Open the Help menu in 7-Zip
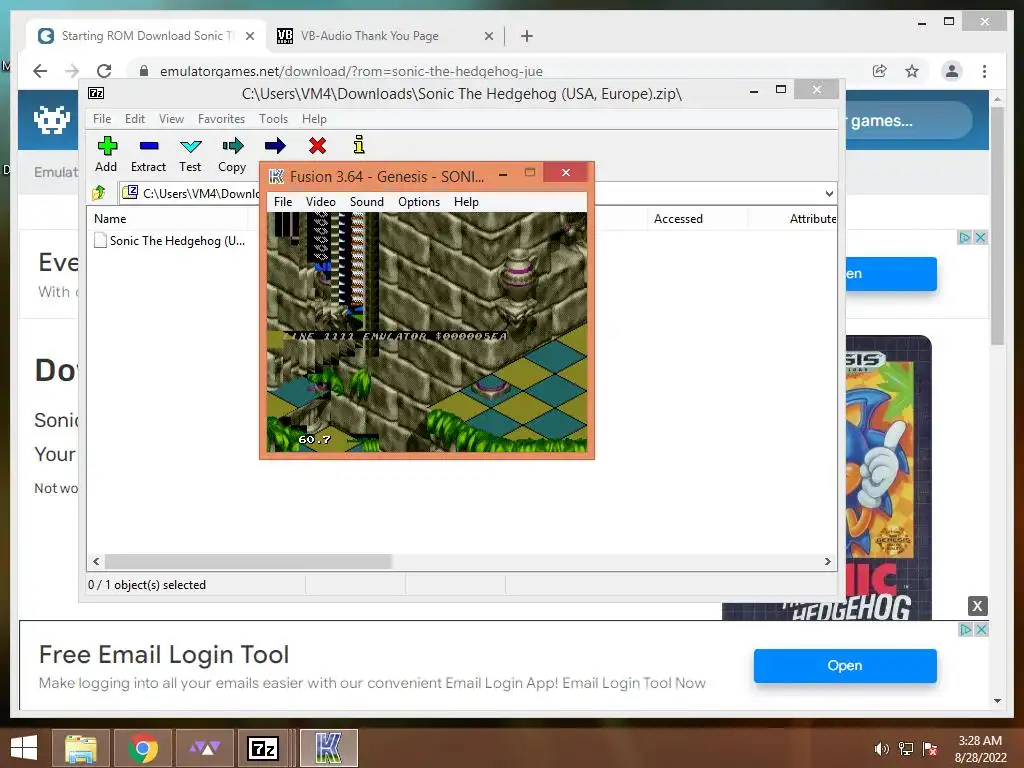 point(314,119)
